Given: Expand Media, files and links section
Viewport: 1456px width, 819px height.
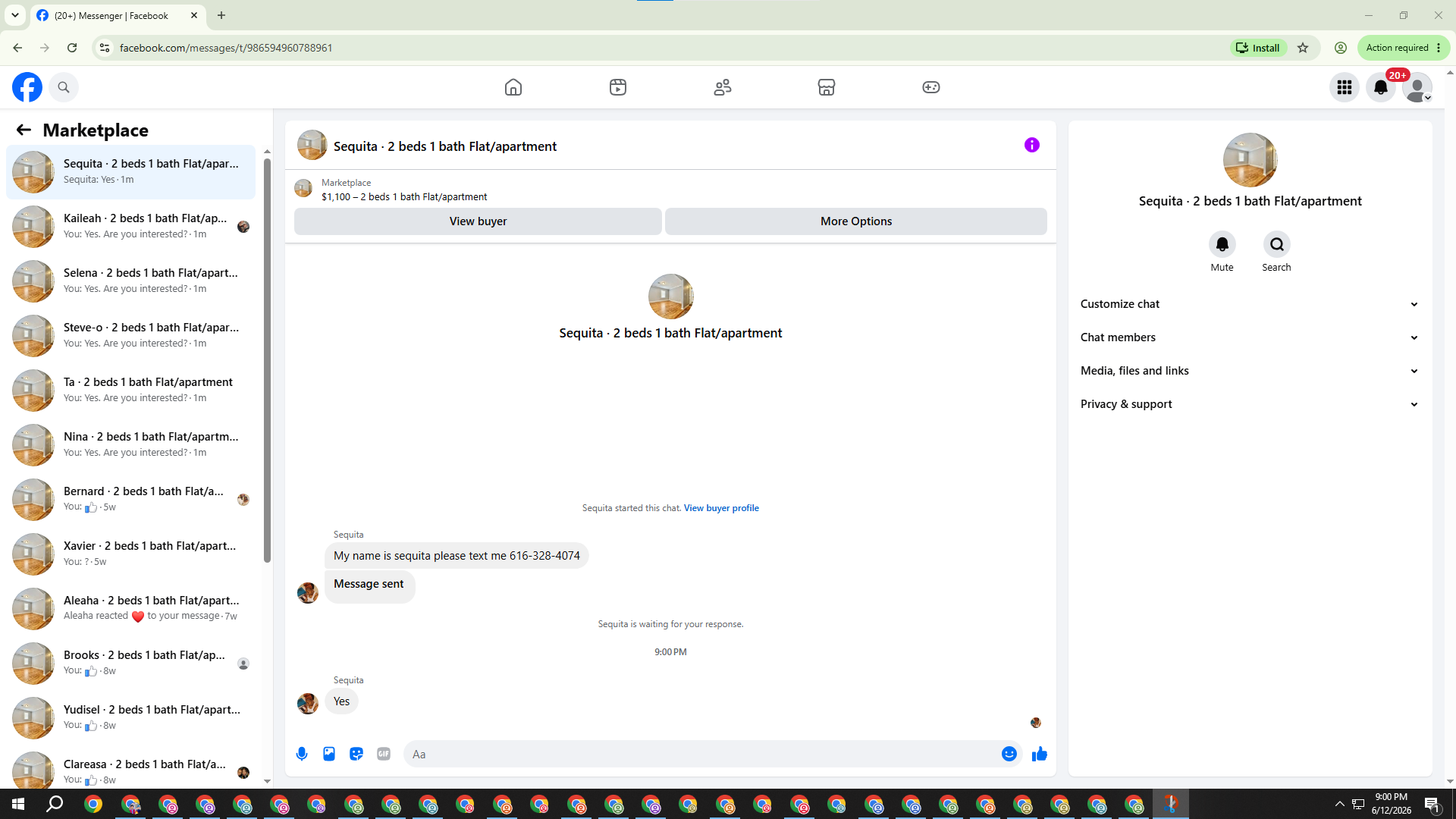Looking at the screenshot, I should [x=1250, y=371].
